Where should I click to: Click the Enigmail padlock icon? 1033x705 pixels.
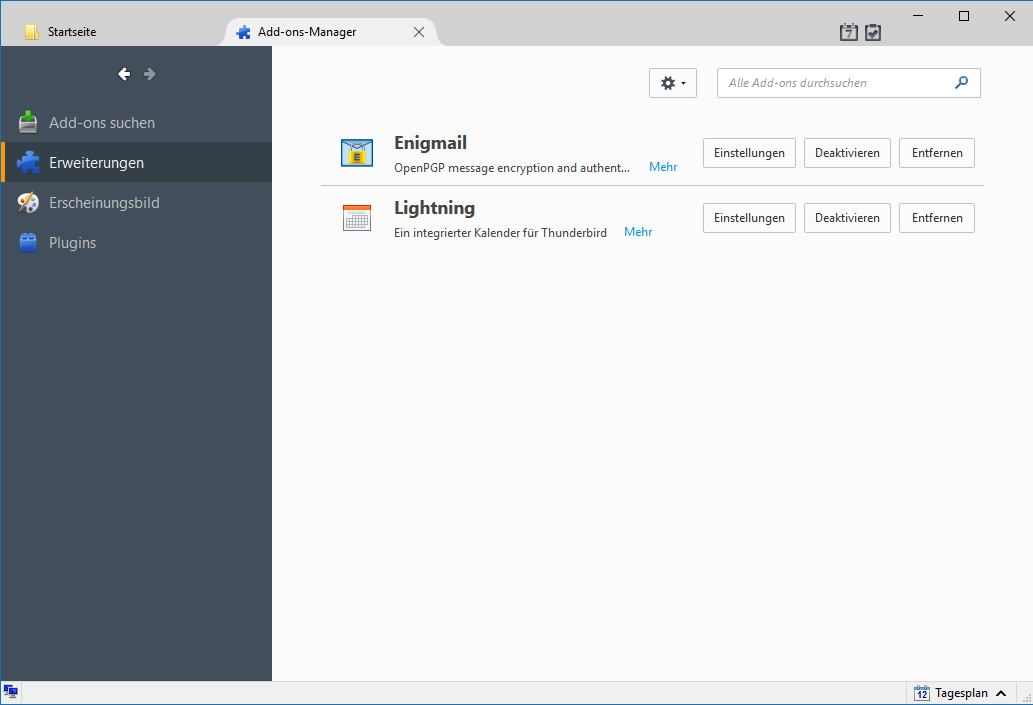357,153
